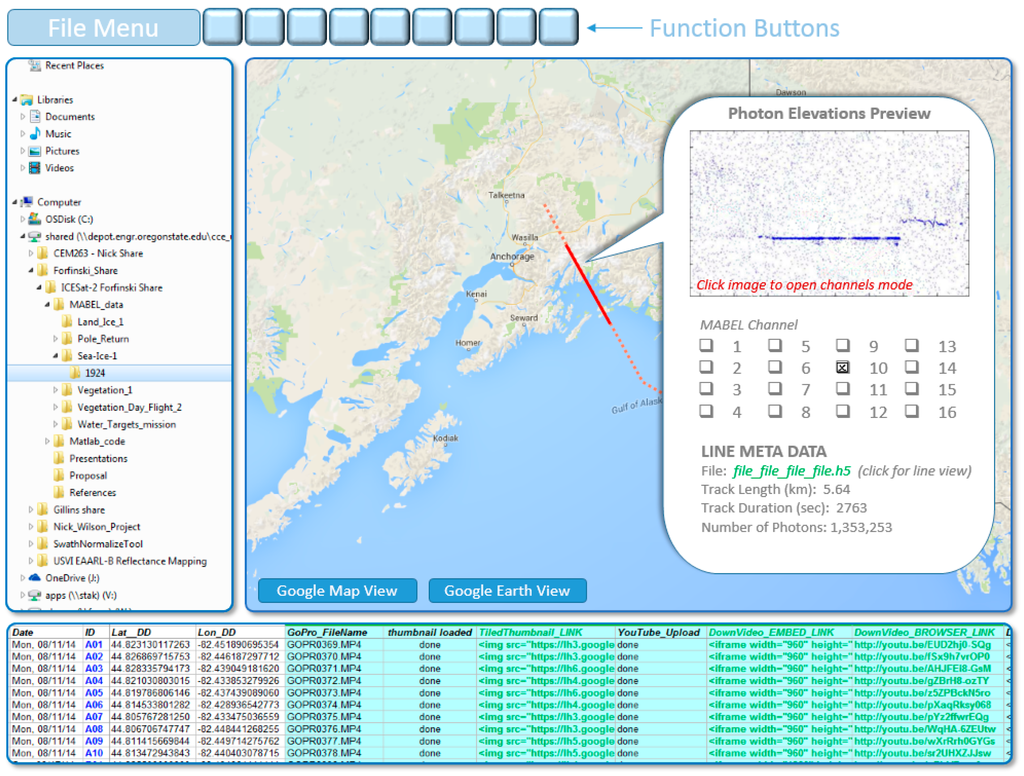The height and width of the screenshot is (776, 1024).
Task: Open the Videos library icon
Action: (x=36, y=168)
